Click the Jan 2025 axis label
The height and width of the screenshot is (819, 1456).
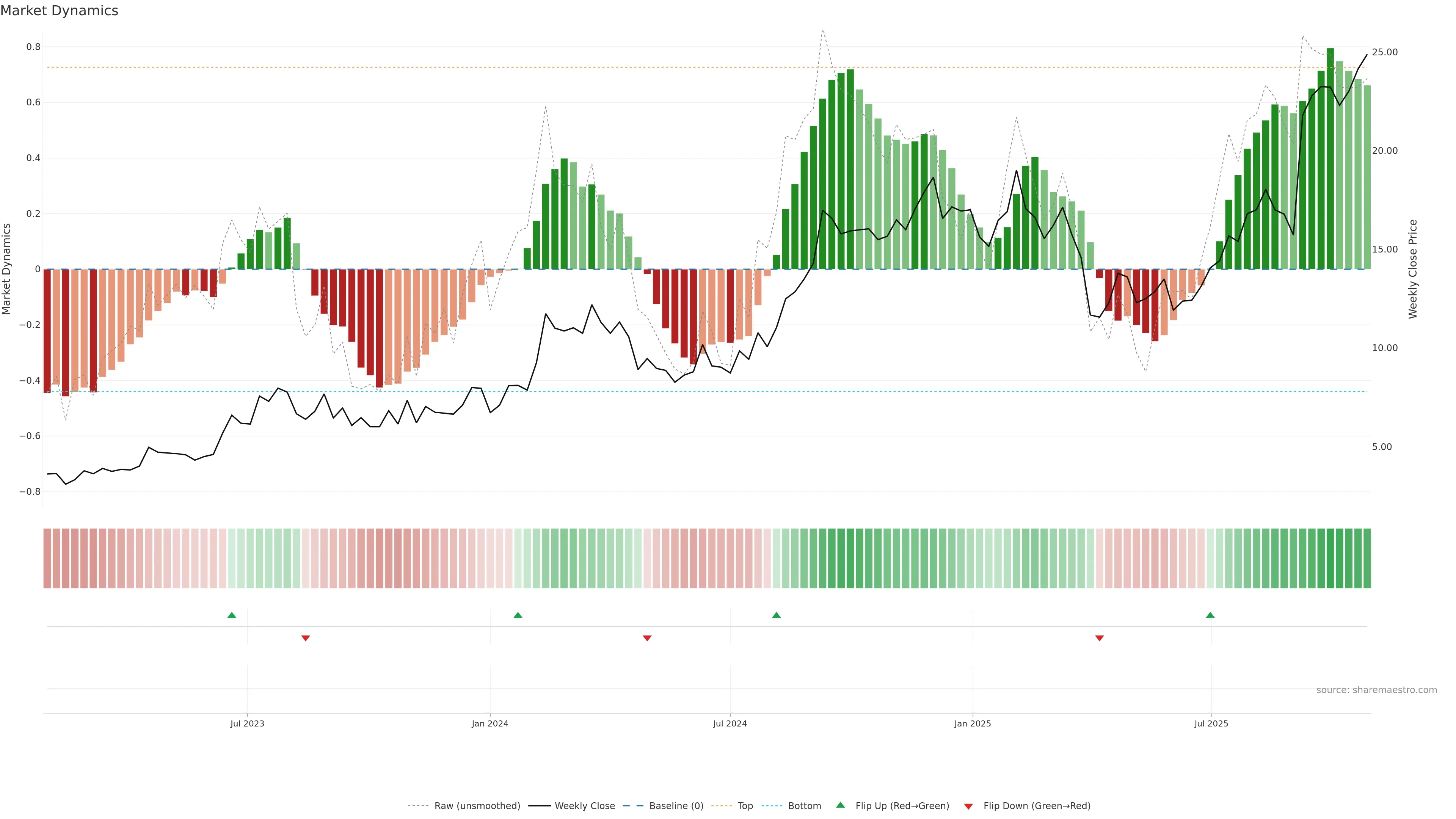click(972, 723)
